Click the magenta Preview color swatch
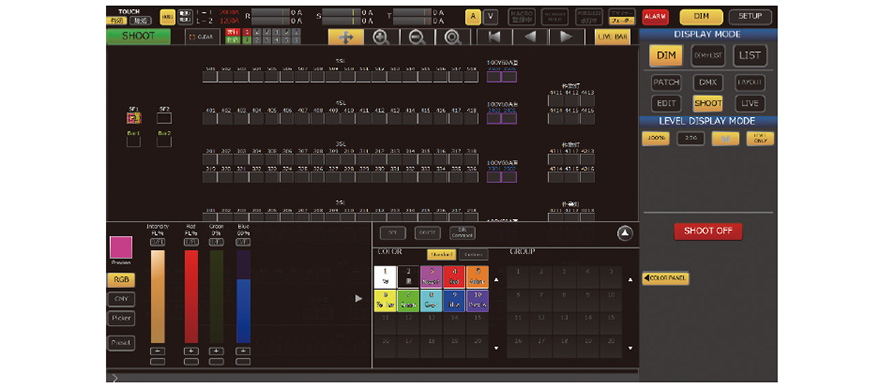 click(121, 248)
